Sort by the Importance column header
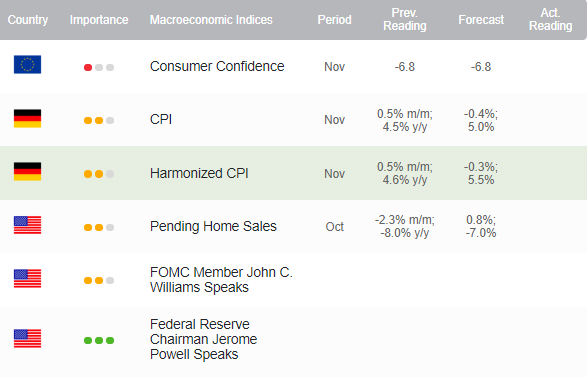This screenshot has width=587, height=377. (99, 20)
